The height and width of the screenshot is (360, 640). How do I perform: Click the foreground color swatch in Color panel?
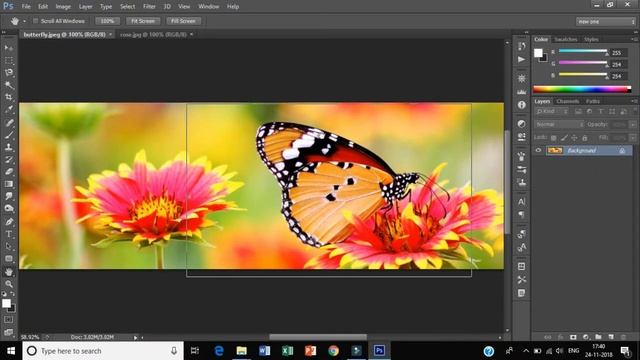(538, 53)
